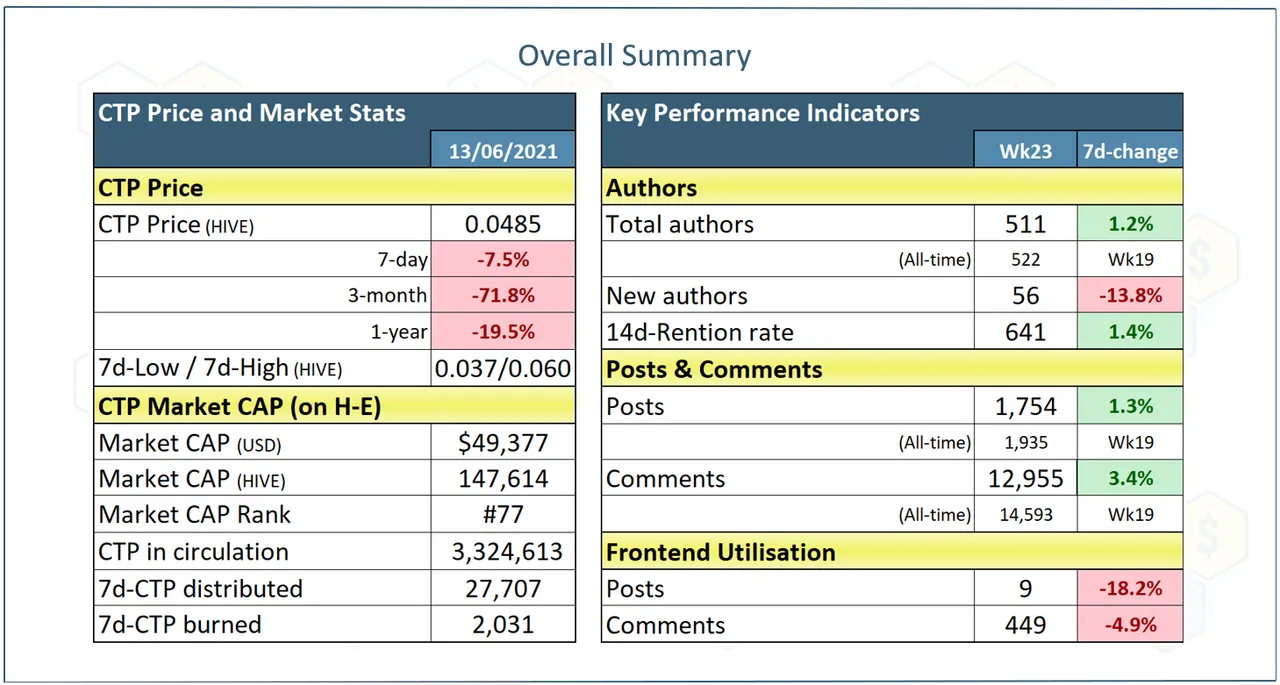Click the Comments value '12,955'

[1025, 478]
